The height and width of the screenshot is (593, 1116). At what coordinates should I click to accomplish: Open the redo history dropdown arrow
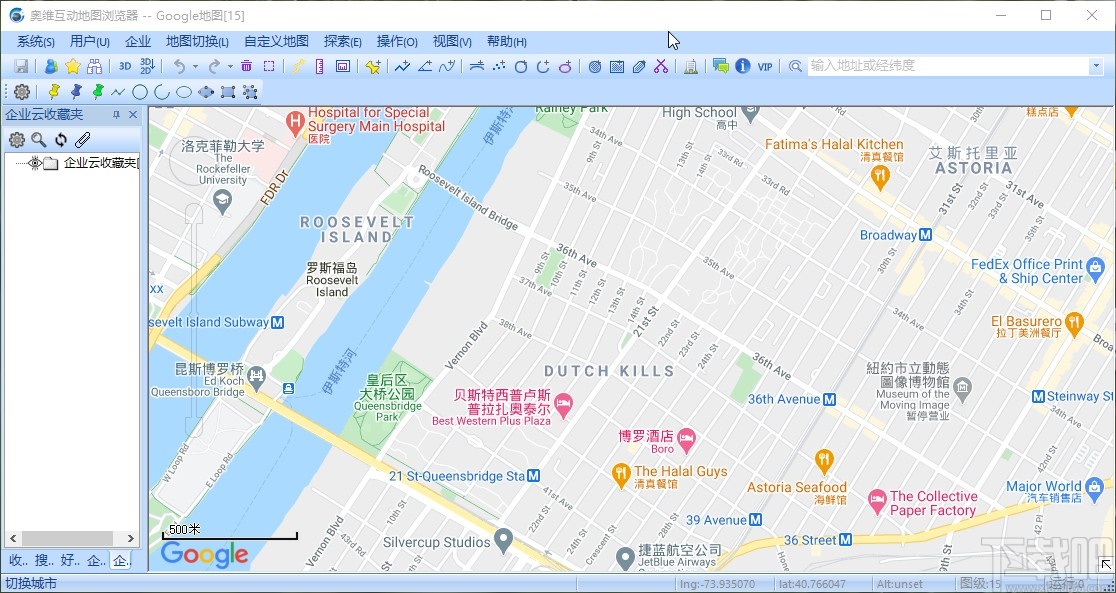[228, 66]
